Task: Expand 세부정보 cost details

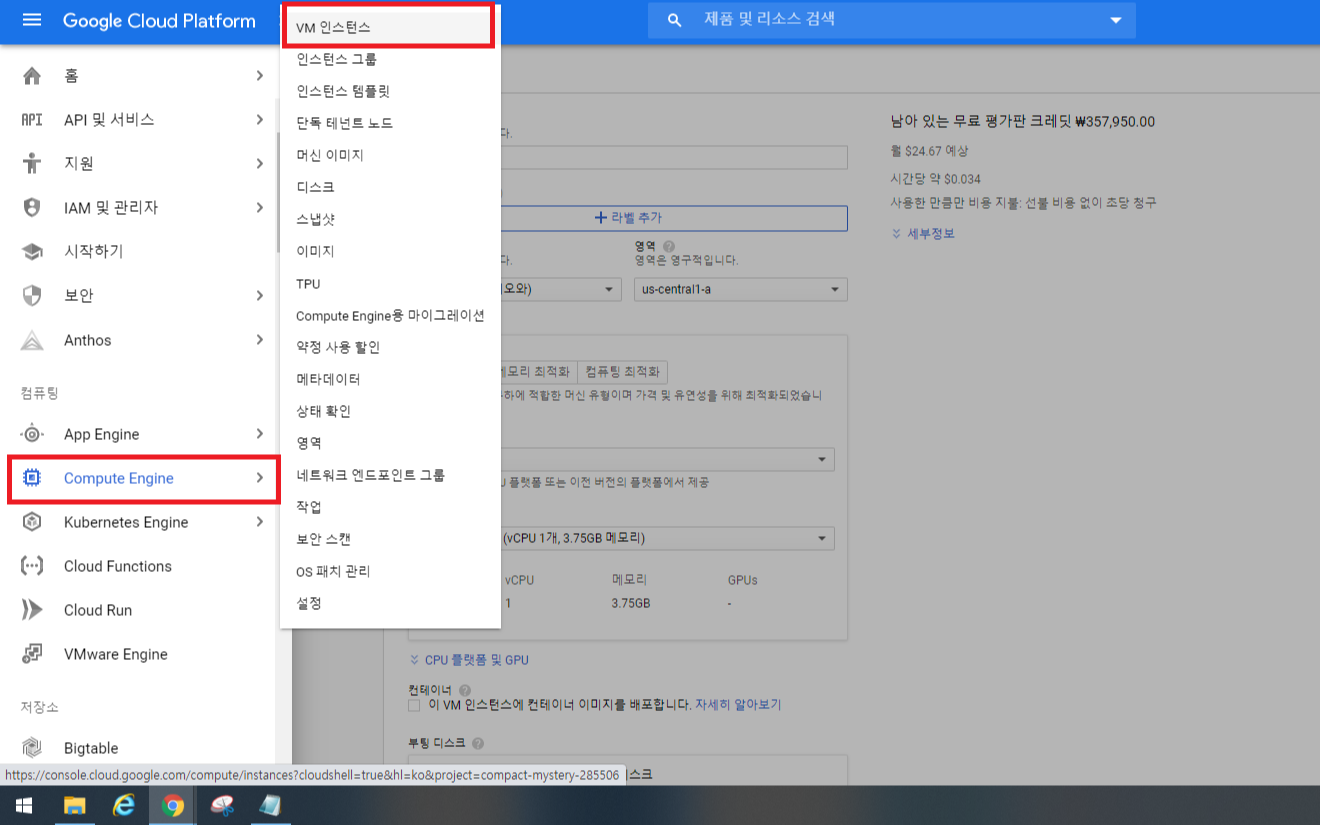Action: click(922, 233)
